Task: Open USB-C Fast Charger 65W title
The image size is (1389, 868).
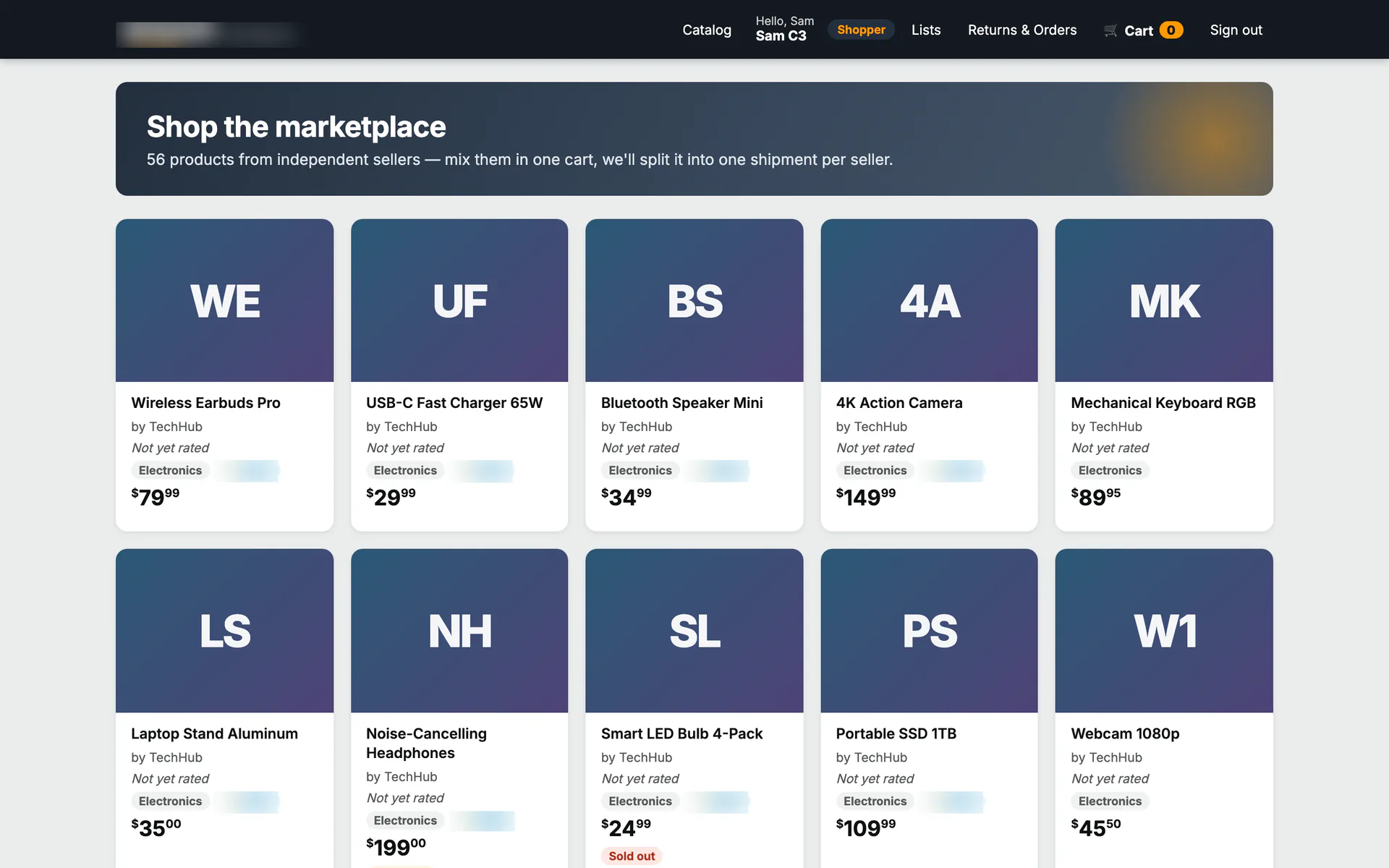Action: pyautogui.click(x=454, y=403)
